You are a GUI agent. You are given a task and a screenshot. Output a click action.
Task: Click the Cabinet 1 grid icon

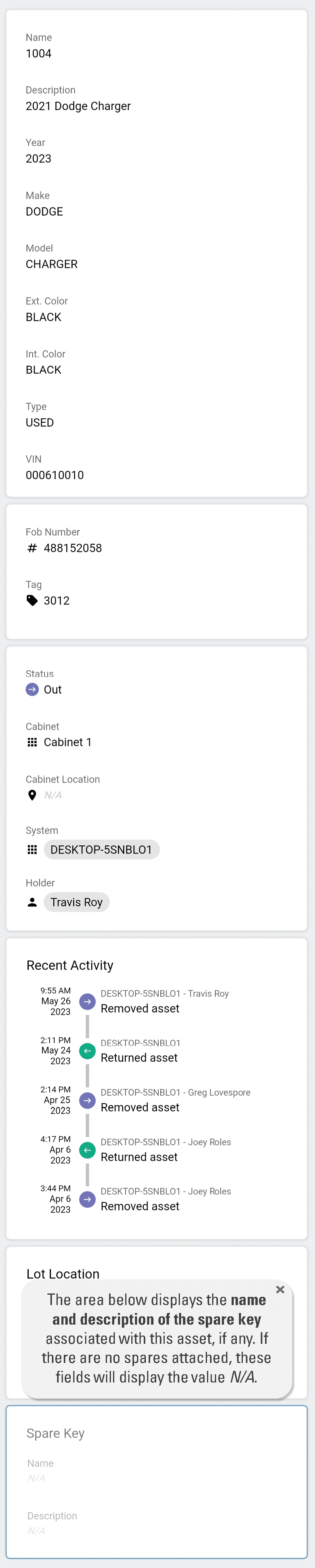(31, 742)
